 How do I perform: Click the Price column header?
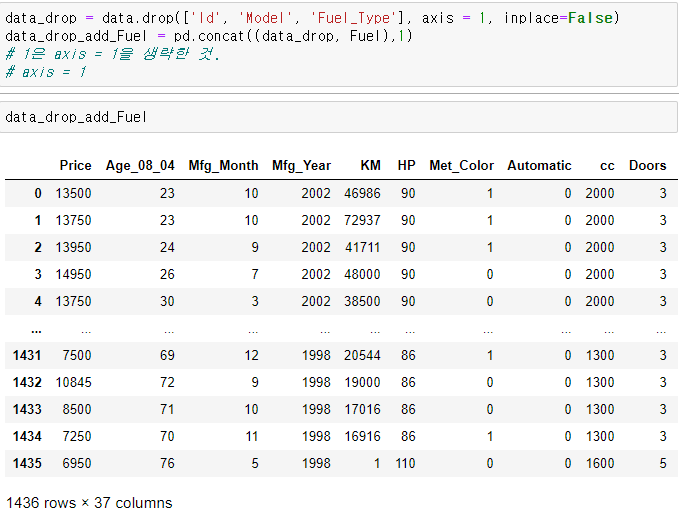[x=75, y=165]
